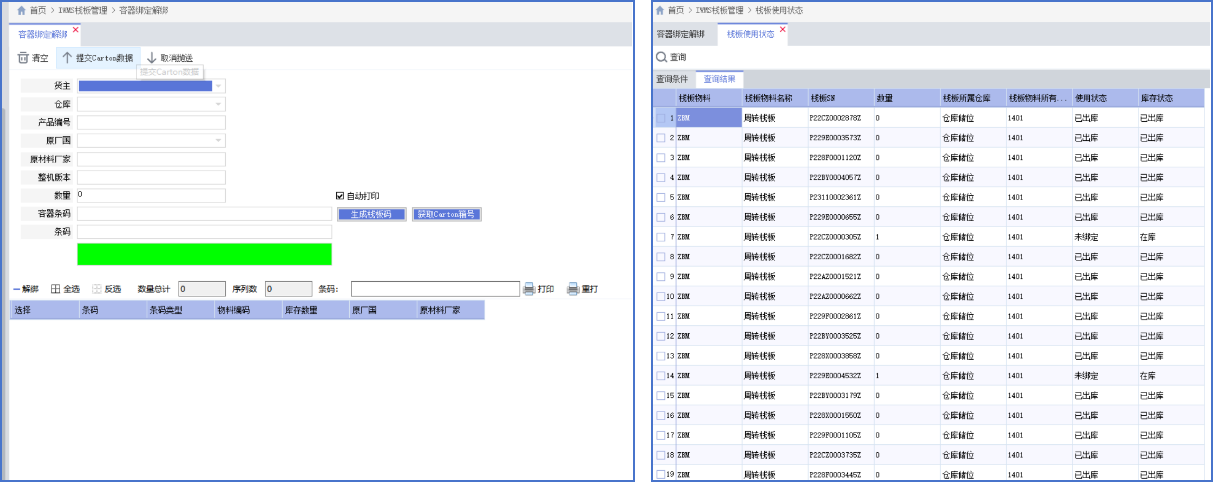Click 提交Carton数据 upload arrow icon
The width and height of the screenshot is (1213, 483).
click(67, 58)
